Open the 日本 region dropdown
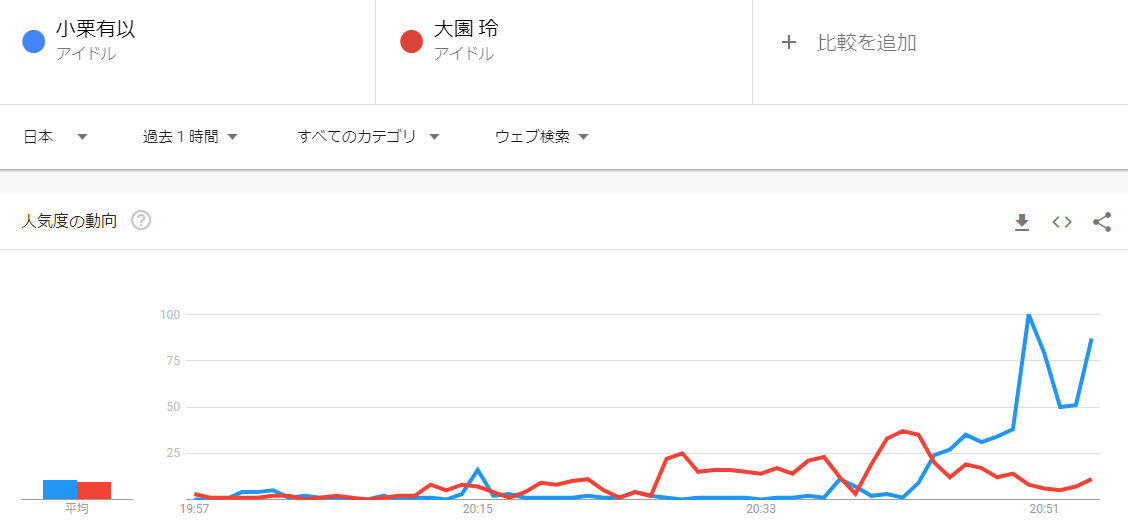 tap(55, 137)
